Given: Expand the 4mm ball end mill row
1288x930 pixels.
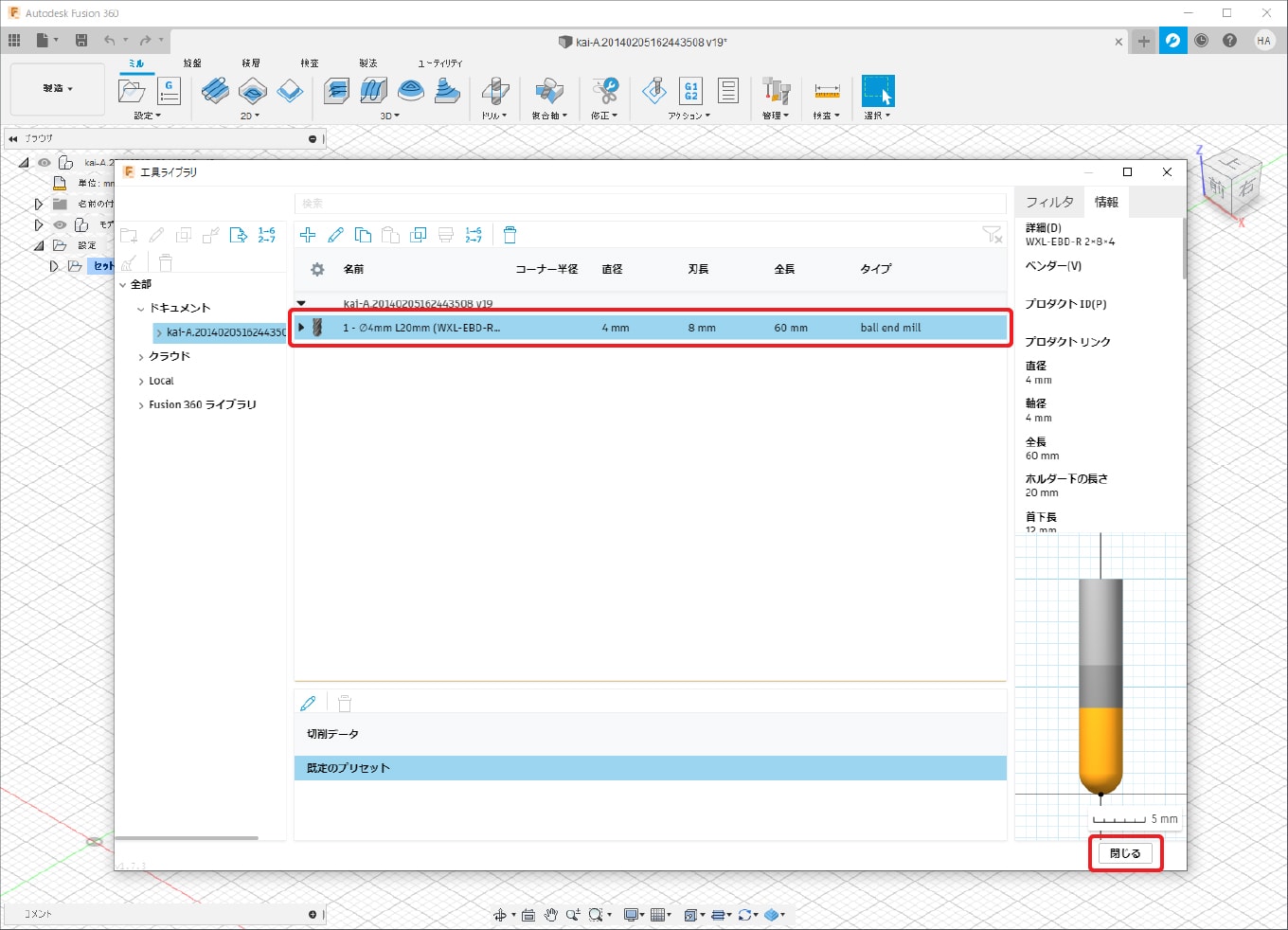Looking at the screenshot, I should point(301,328).
